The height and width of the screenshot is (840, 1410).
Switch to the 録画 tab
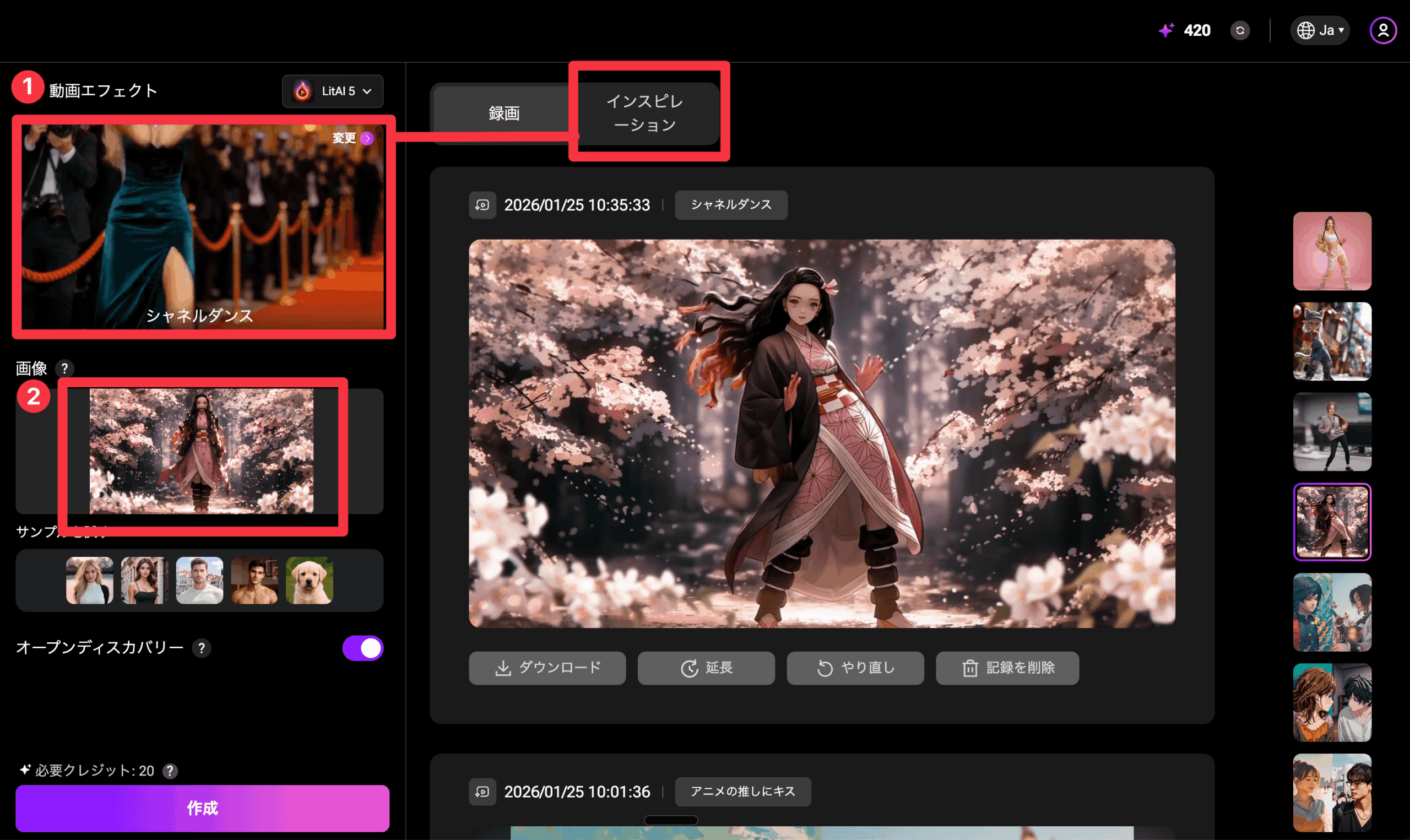[x=503, y=114]
